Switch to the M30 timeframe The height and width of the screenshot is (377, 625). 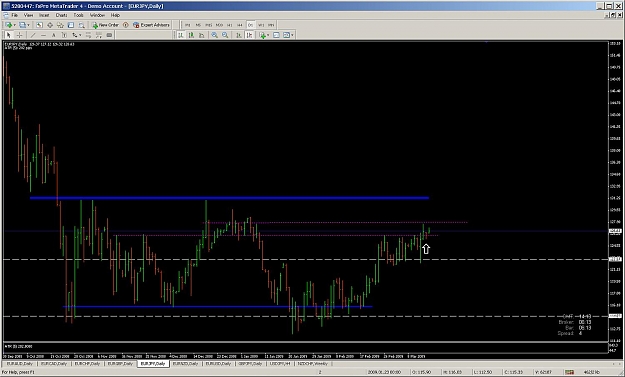click(219, 25)
